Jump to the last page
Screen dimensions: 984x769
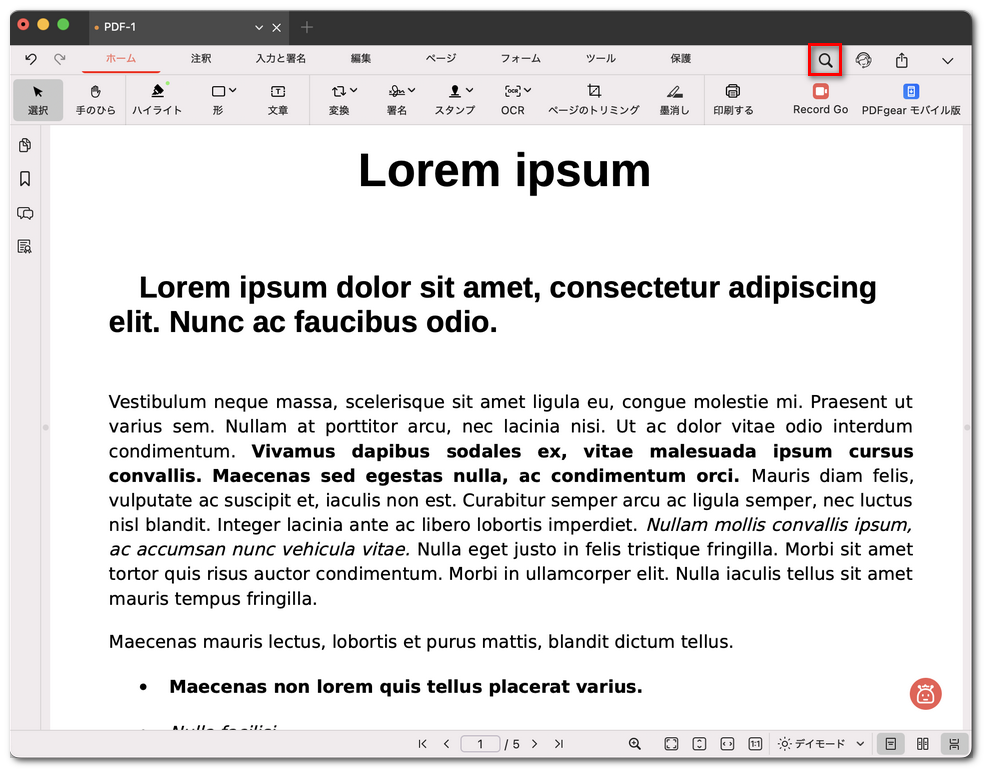[x=559, y=744]
